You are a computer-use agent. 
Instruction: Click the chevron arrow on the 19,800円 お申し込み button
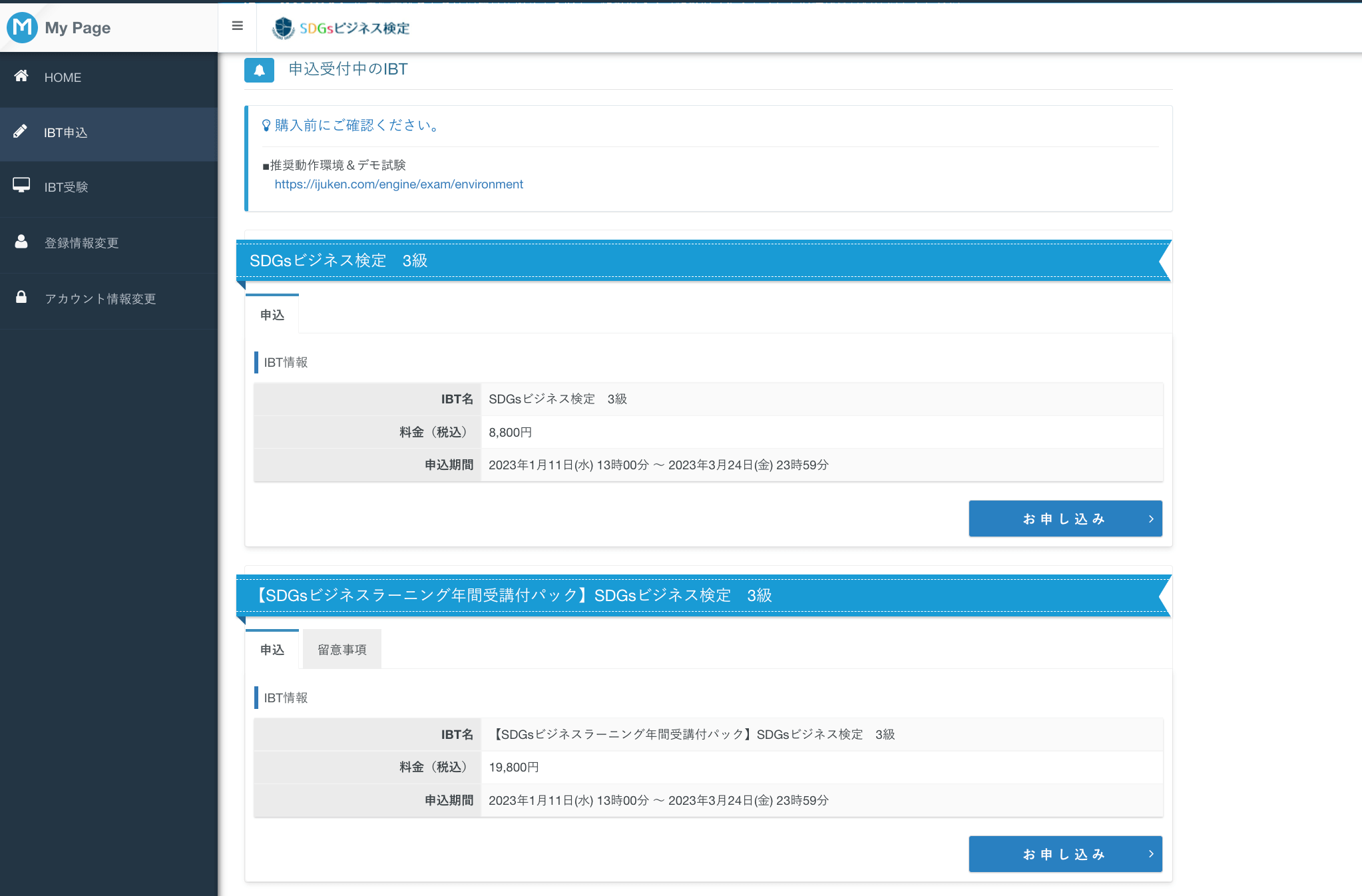point(1151,854)
